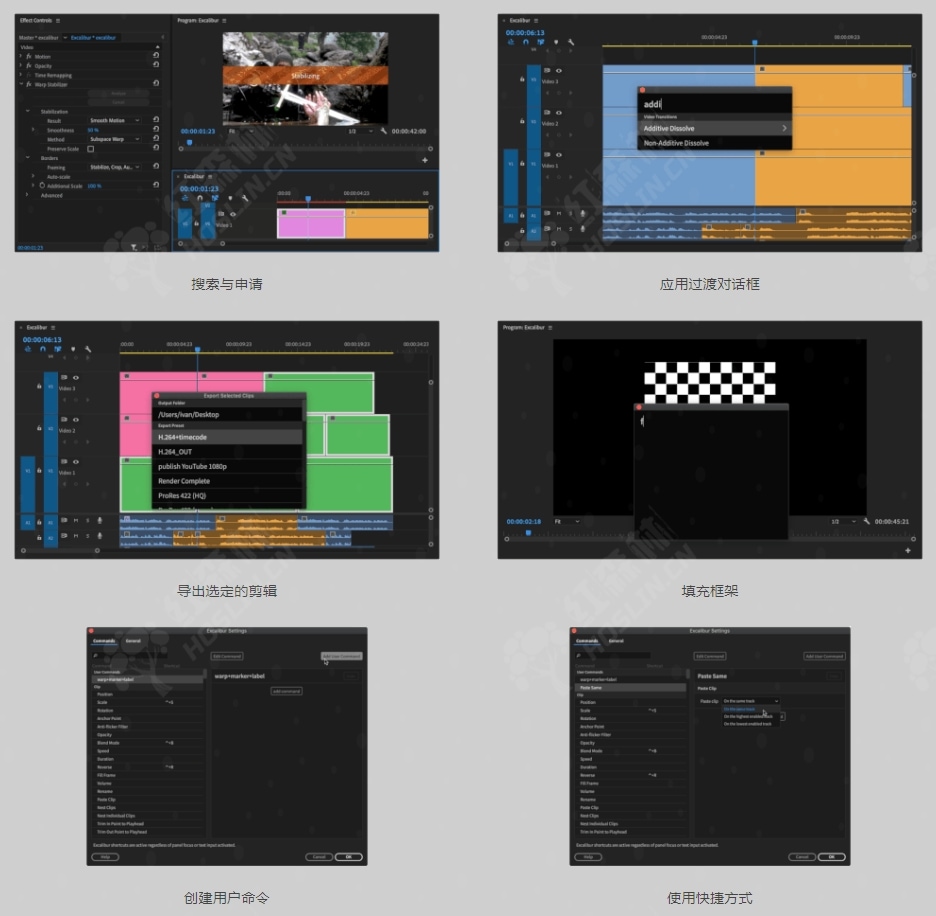The height and width of the screenshot is (916, 936).
Task: Close the Export Selected Clips dialog
Action: (157, 395)
